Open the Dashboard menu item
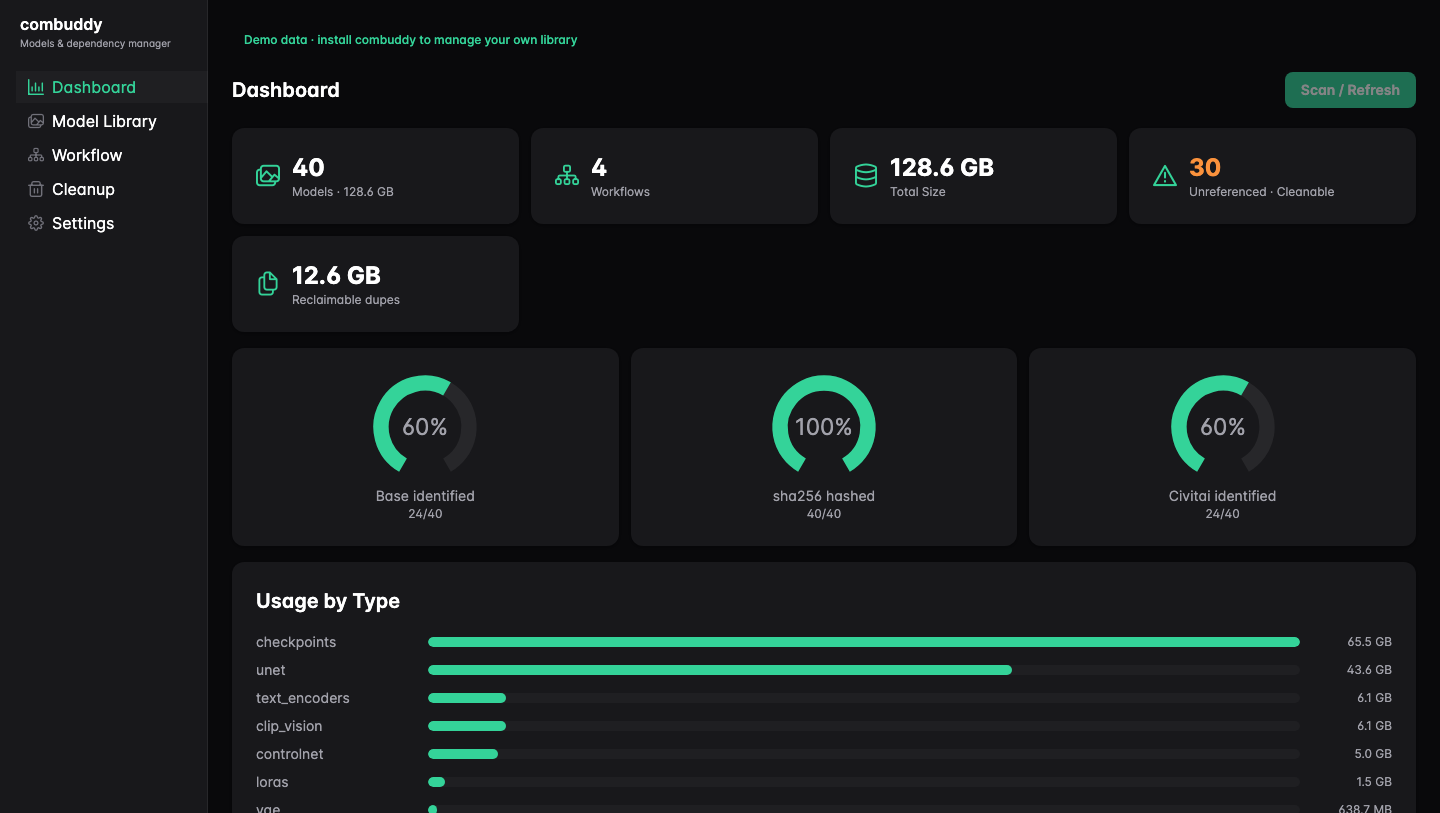Image resolution: width=1440 pixels, height=813 pixels. (x=111, y=87)
